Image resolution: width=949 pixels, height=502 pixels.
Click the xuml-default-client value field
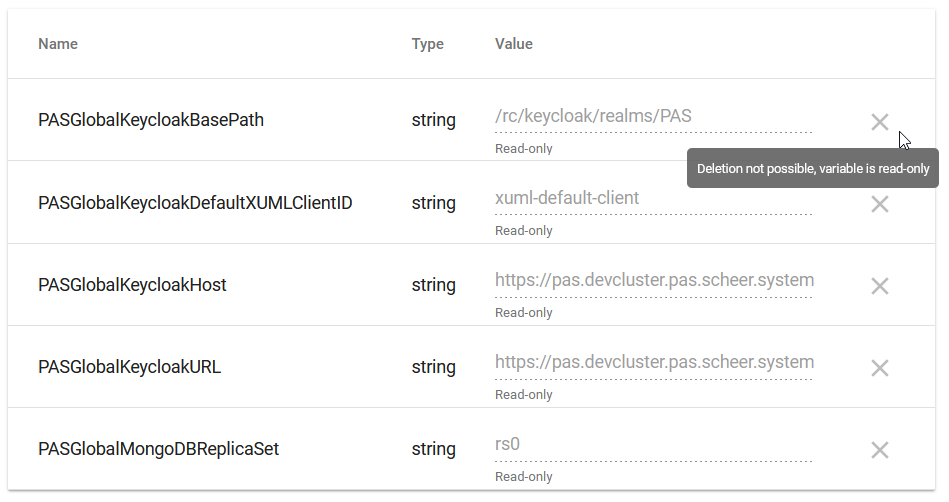pos(653,199)
